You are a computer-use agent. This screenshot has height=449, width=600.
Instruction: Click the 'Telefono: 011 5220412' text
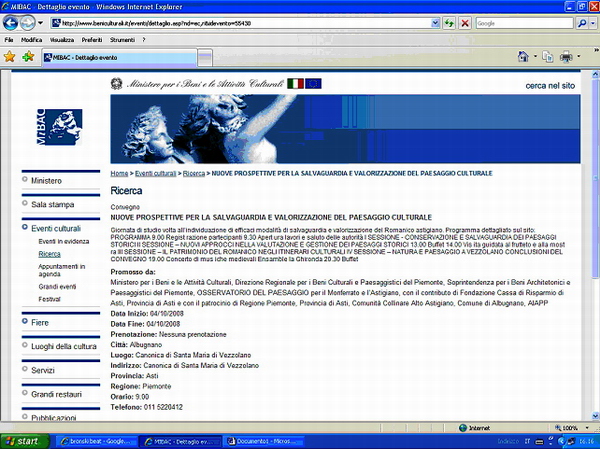147,407
